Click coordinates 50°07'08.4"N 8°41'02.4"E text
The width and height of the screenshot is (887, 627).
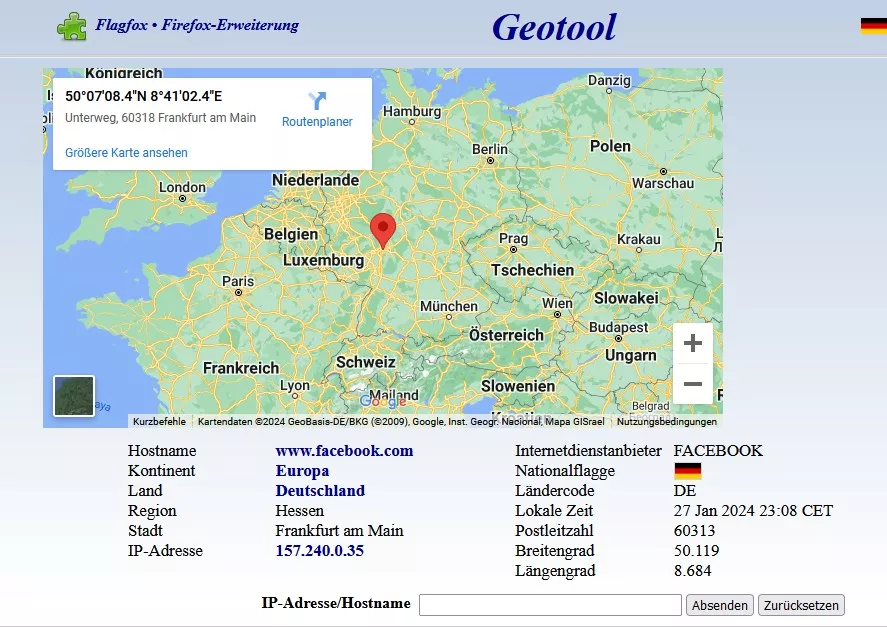pyautogui.click(x=144, y=96)
